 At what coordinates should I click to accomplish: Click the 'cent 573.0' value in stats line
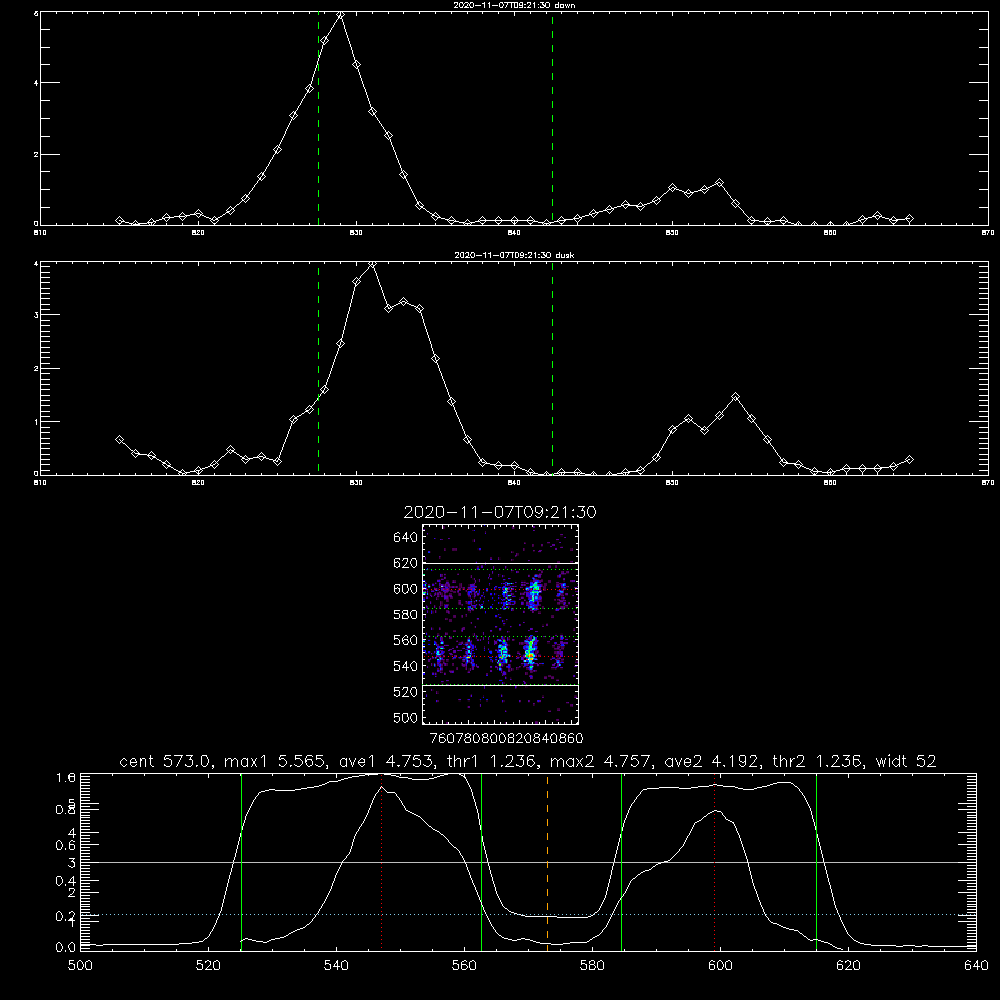[166, 761]
